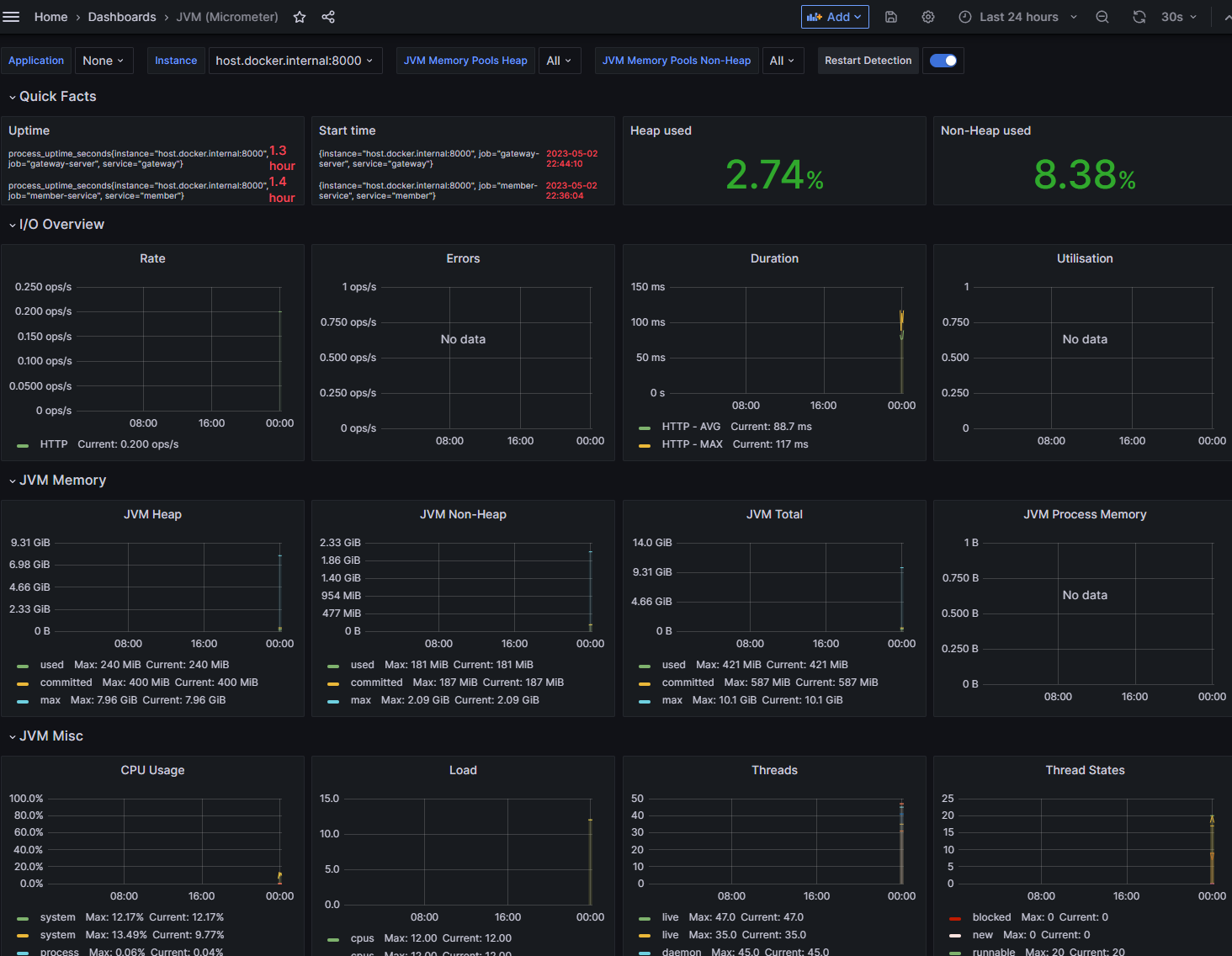Open the Rate panel title menu
Image resolution: width=1232 pixels, height=956 pixels.
[152, 258]
